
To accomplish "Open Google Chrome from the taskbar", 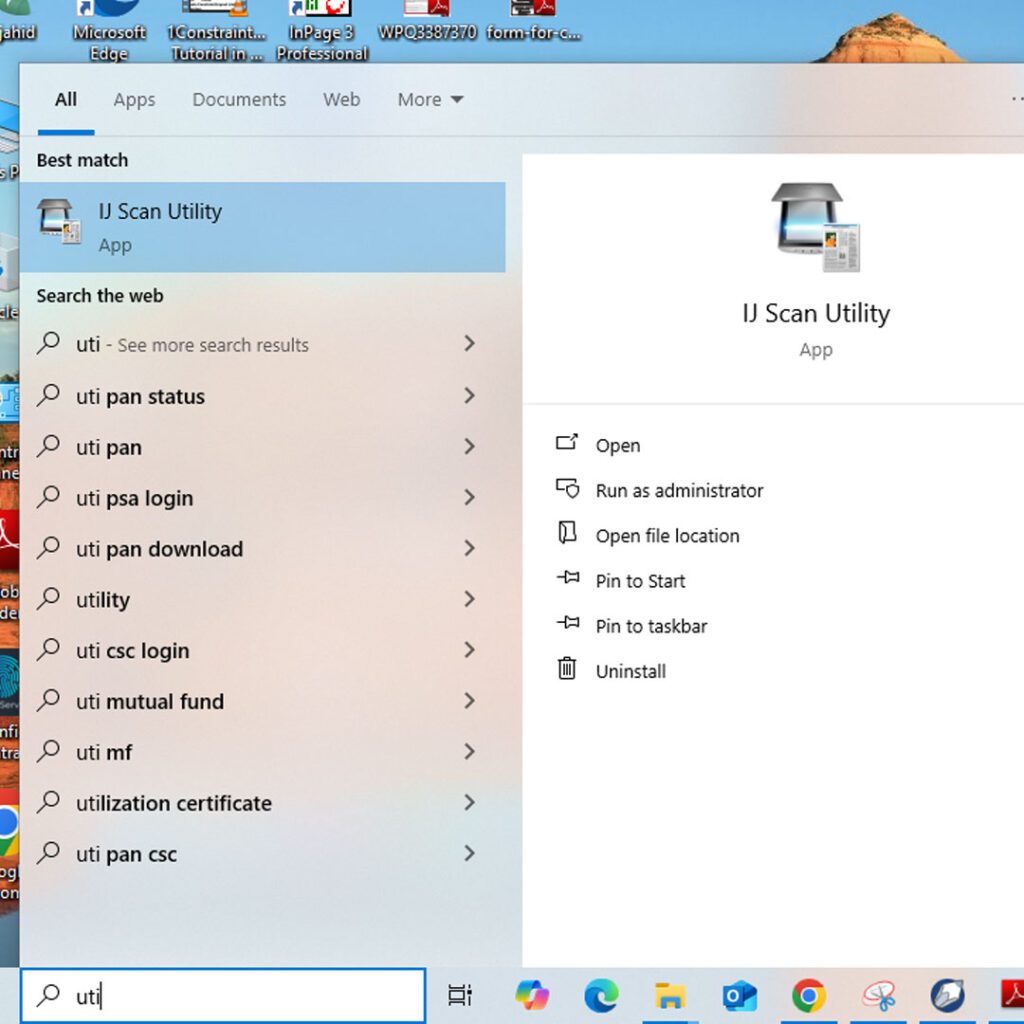I will [808, 995].
